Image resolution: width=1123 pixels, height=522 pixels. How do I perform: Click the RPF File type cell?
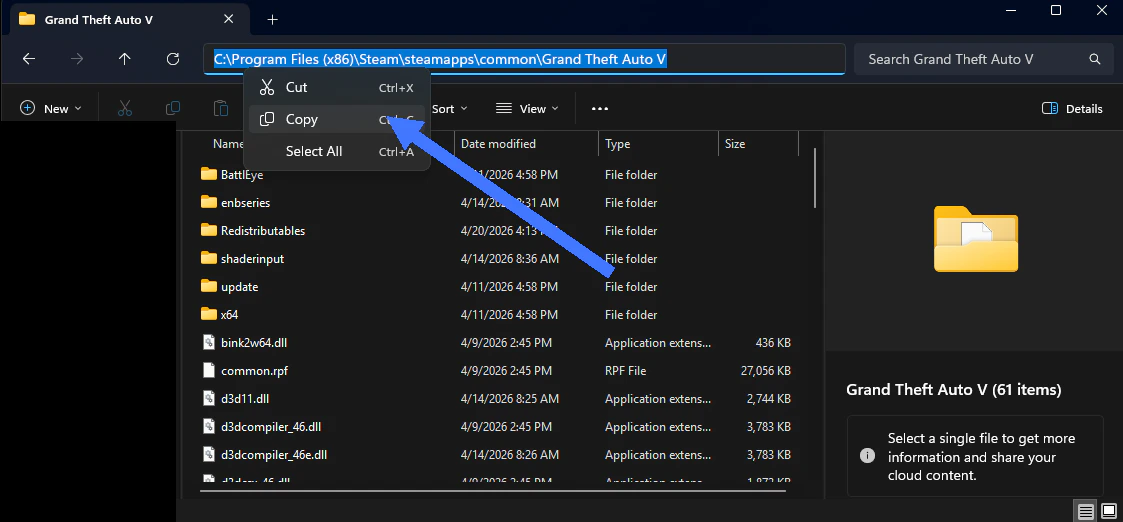(x=625, y=371)
